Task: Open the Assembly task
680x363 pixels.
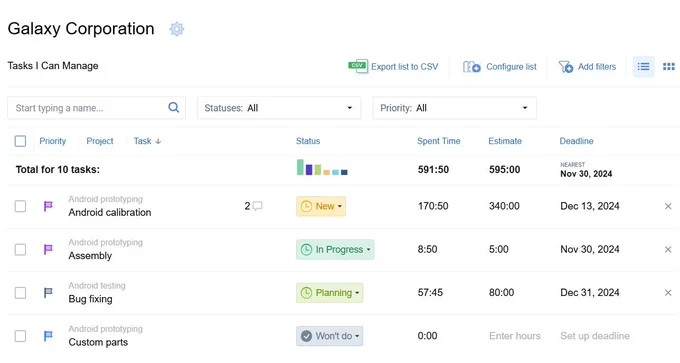Action: [x=90, y=256]
